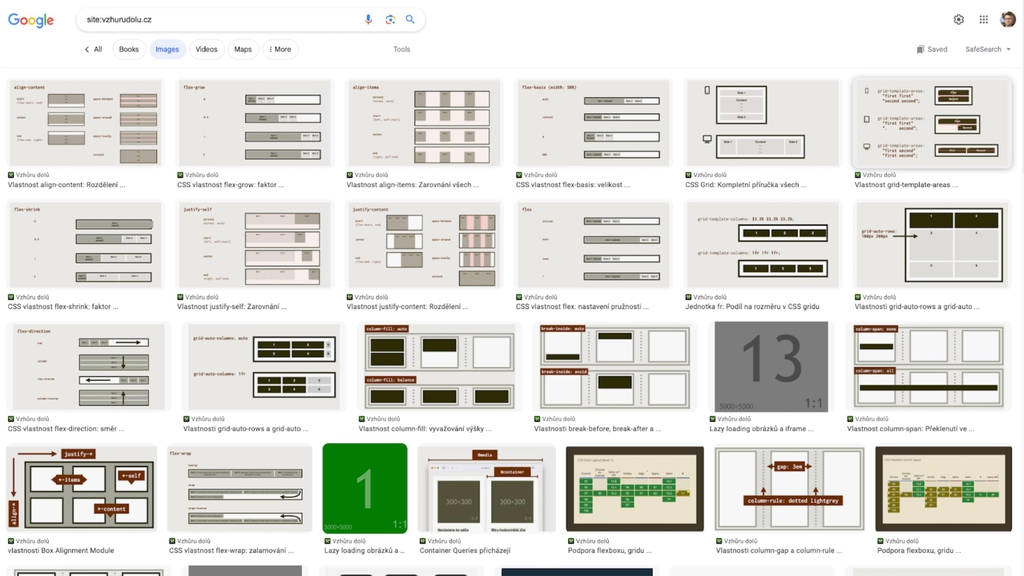The height and width of the screenshot is (576, 1024).
Task: Open Google Lens image search
Action: (390, 19)
